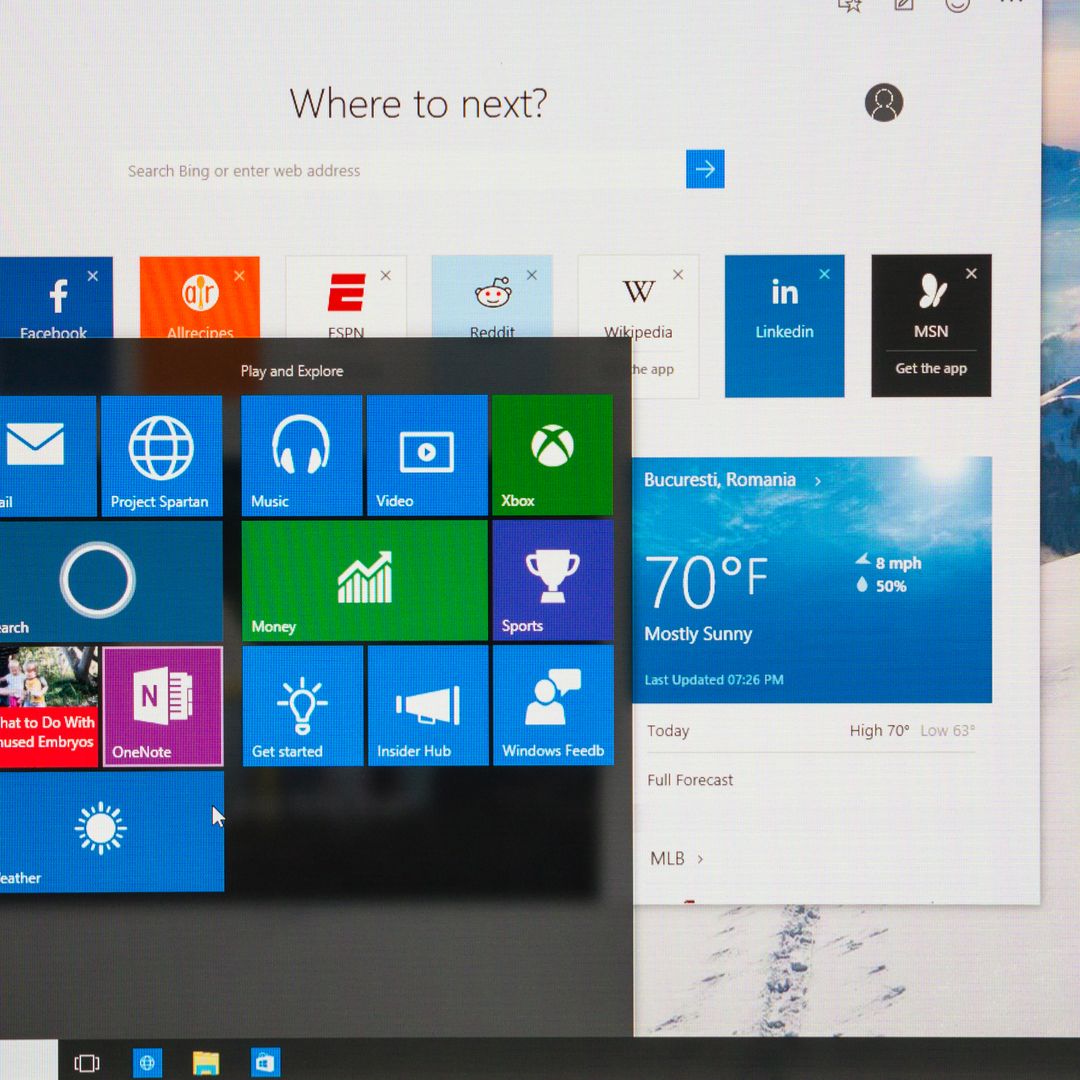Launch the Project Spartan tile
Image resolution: width=1080 pixels, height=1080 pixels.
[x=162, y=456]
